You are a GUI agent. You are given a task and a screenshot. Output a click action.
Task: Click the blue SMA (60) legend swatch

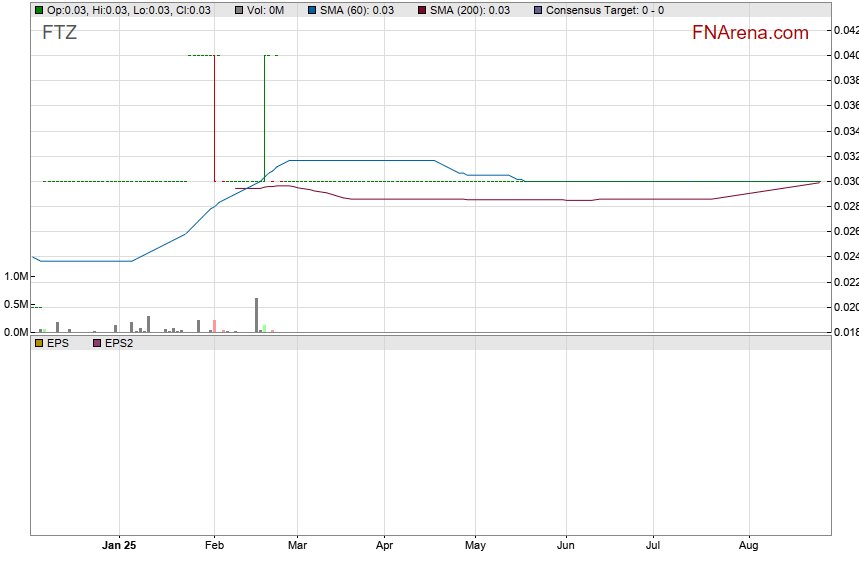coord(311,10)
